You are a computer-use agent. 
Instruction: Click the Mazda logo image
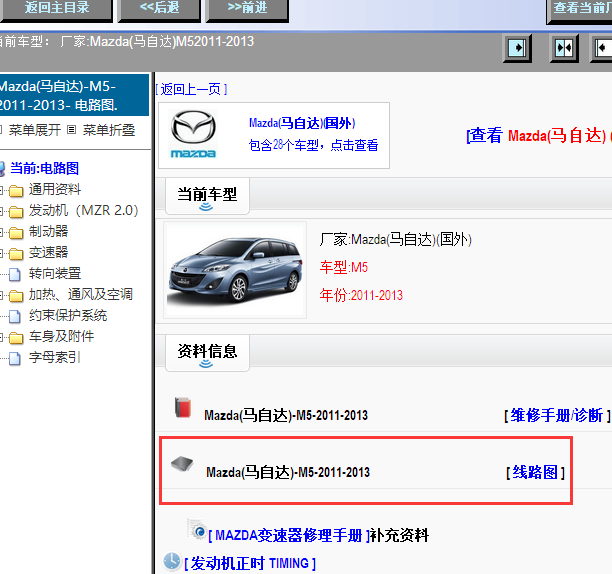tap(193, 135)
